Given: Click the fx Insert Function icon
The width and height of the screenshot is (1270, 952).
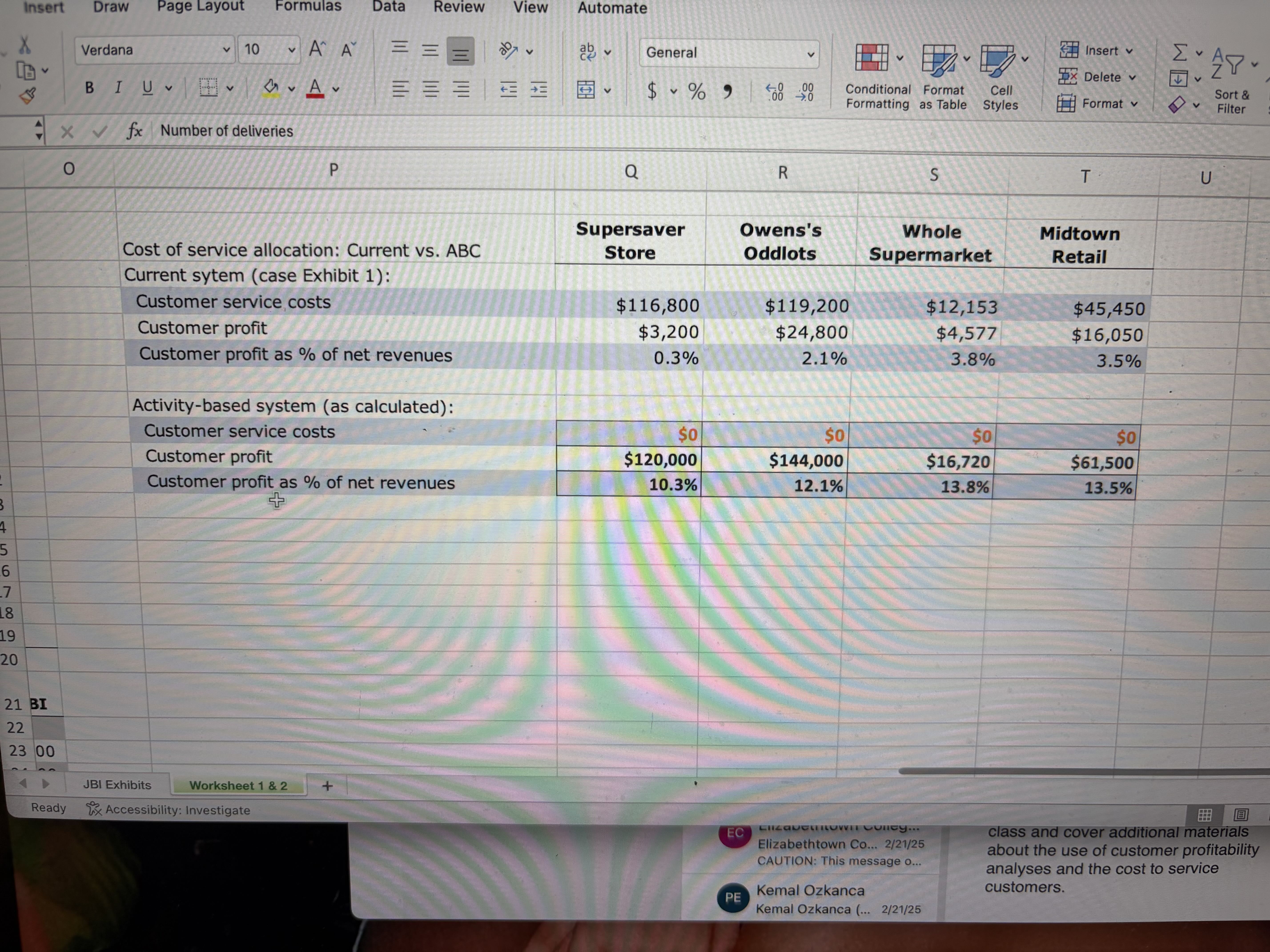Looking at the screenshot, I should 134,131.
